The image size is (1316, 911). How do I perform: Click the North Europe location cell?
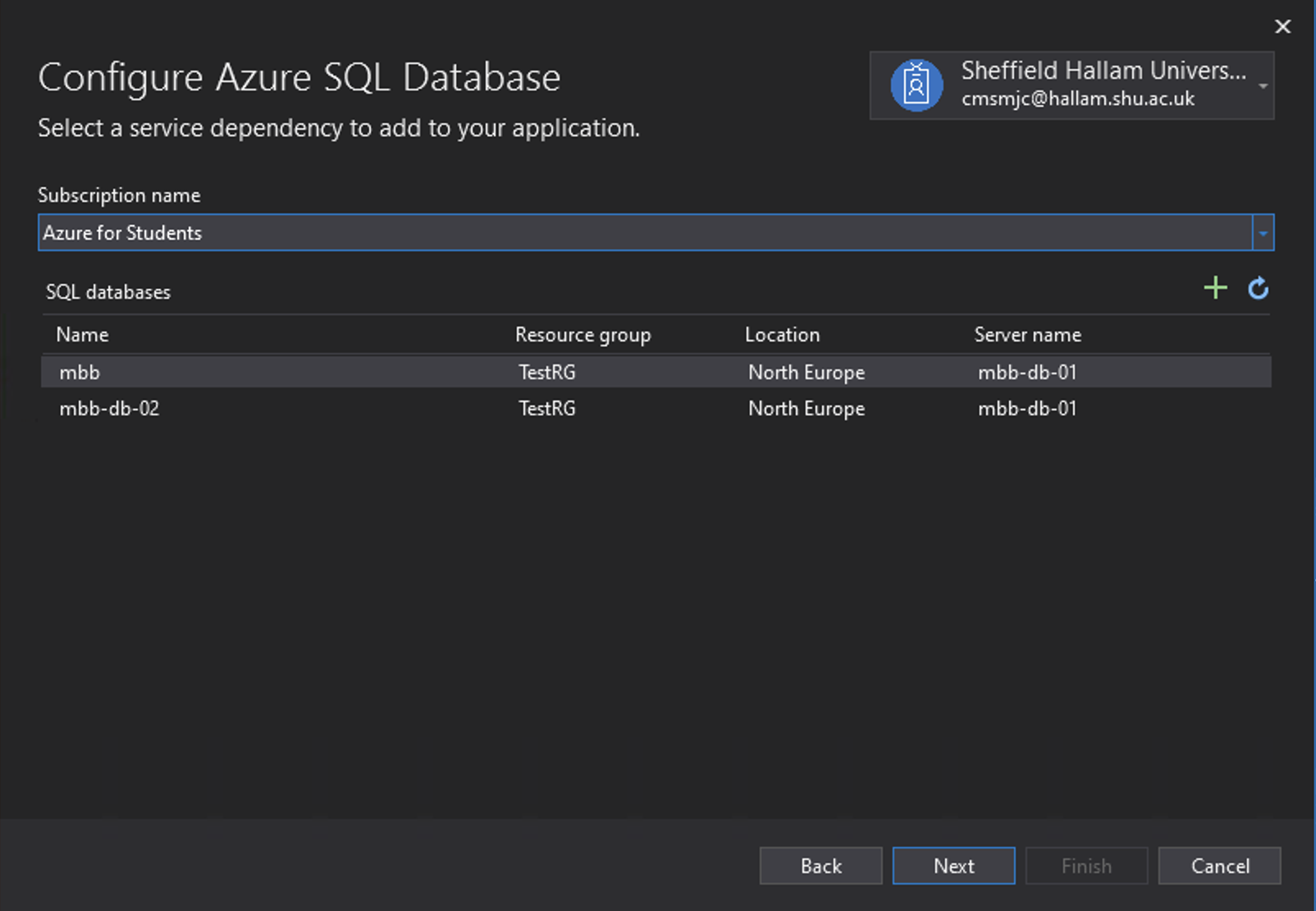pos(807,372)
